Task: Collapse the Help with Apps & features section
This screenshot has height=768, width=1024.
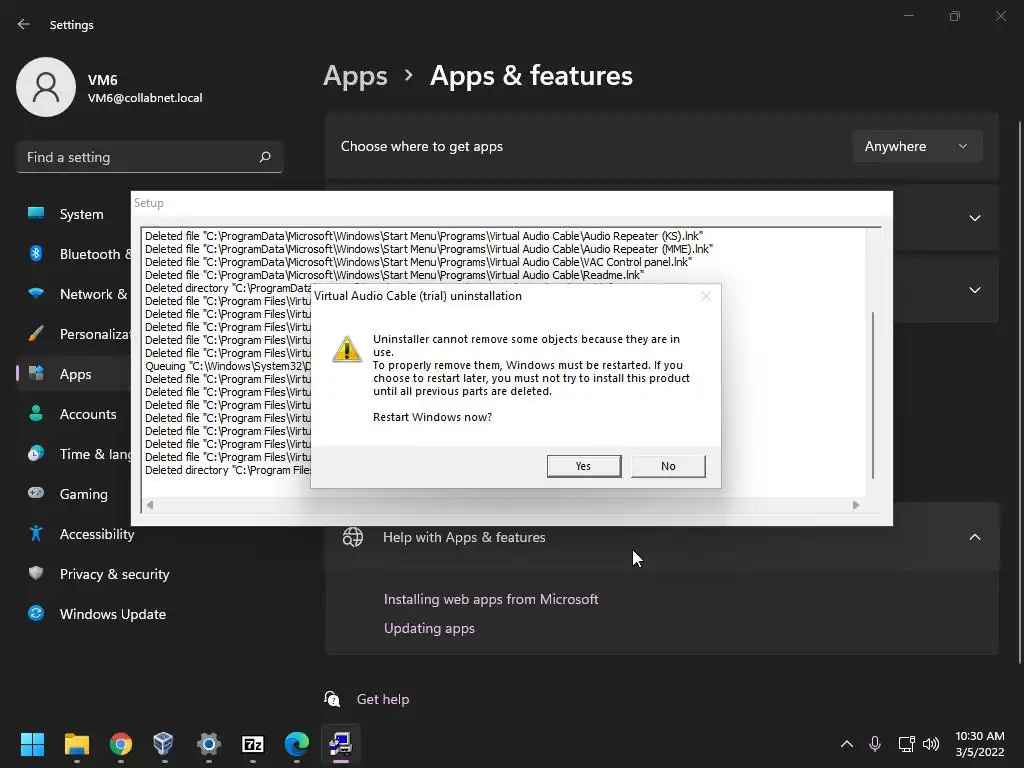Action: point(974,537)
